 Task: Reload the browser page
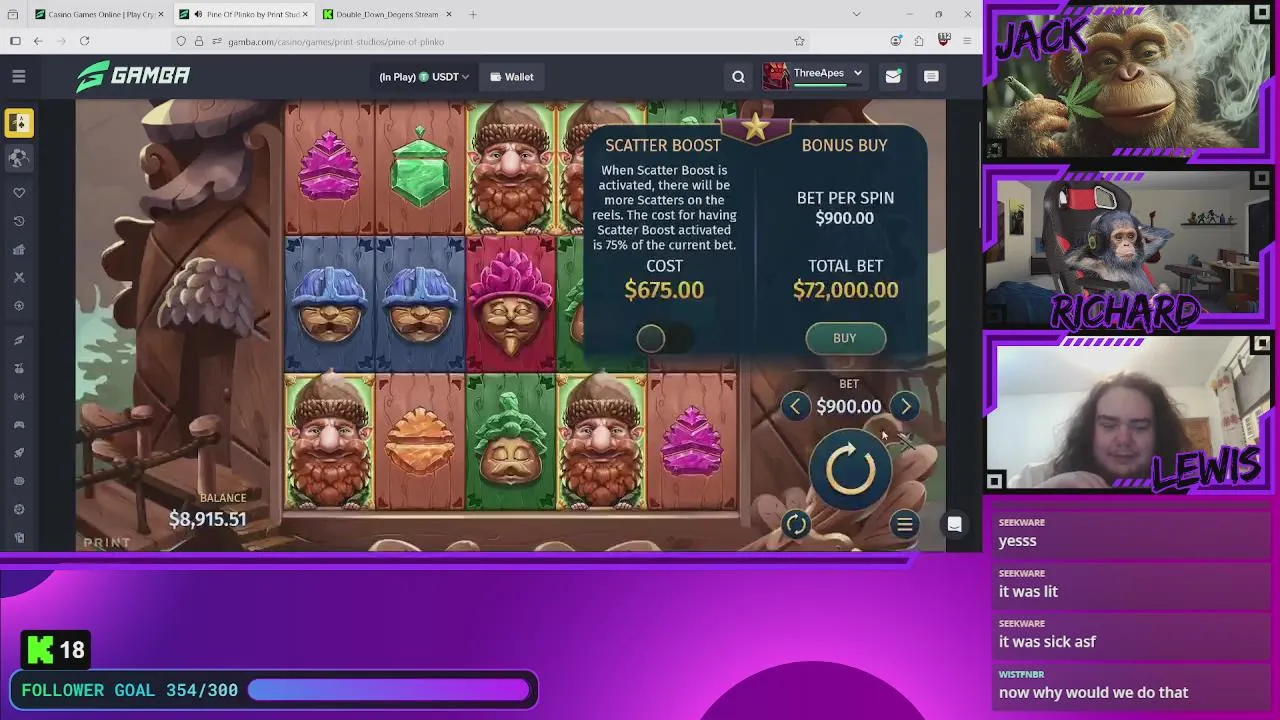[x=84, y=41]
